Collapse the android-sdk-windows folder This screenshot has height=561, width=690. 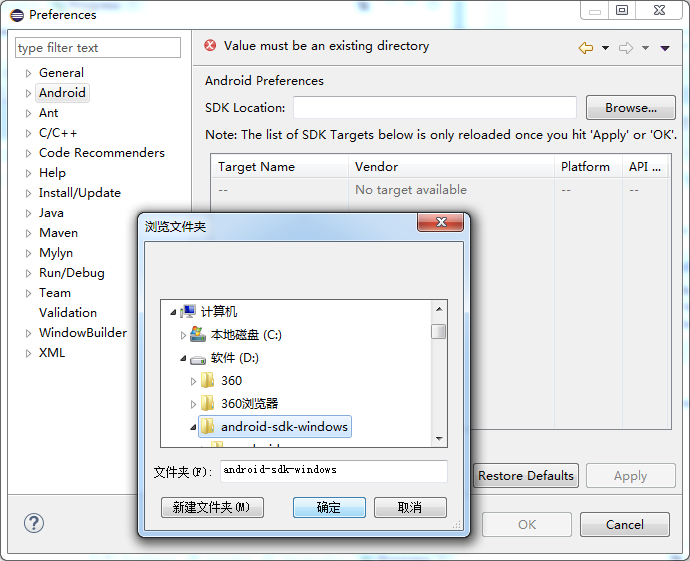pyautogui.click(x=193, y=427)
